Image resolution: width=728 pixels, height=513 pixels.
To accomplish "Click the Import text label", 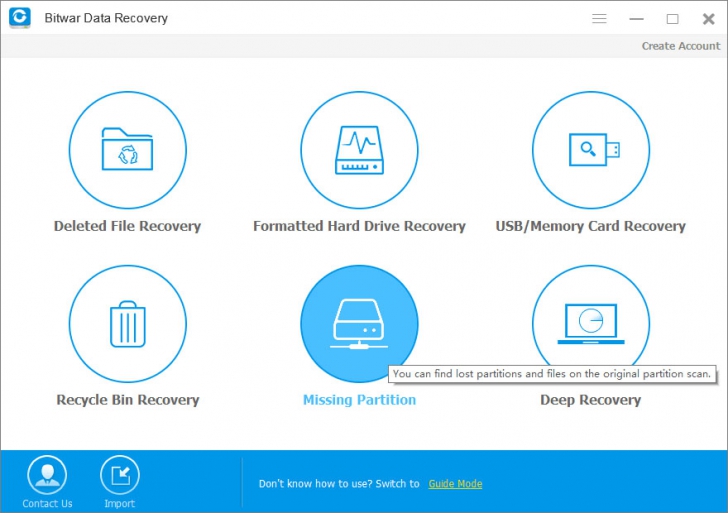I will click(120, 504).
